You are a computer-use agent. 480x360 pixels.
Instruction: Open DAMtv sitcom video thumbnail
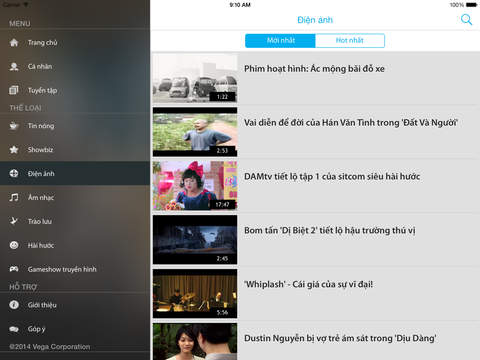pos(195,186)
